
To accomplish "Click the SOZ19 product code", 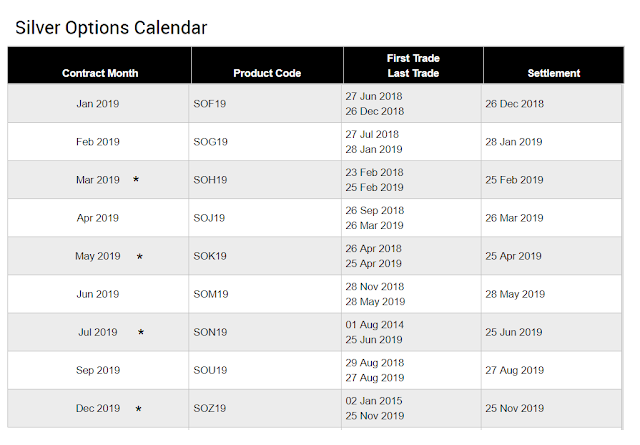I will click(x=210, y=408).
